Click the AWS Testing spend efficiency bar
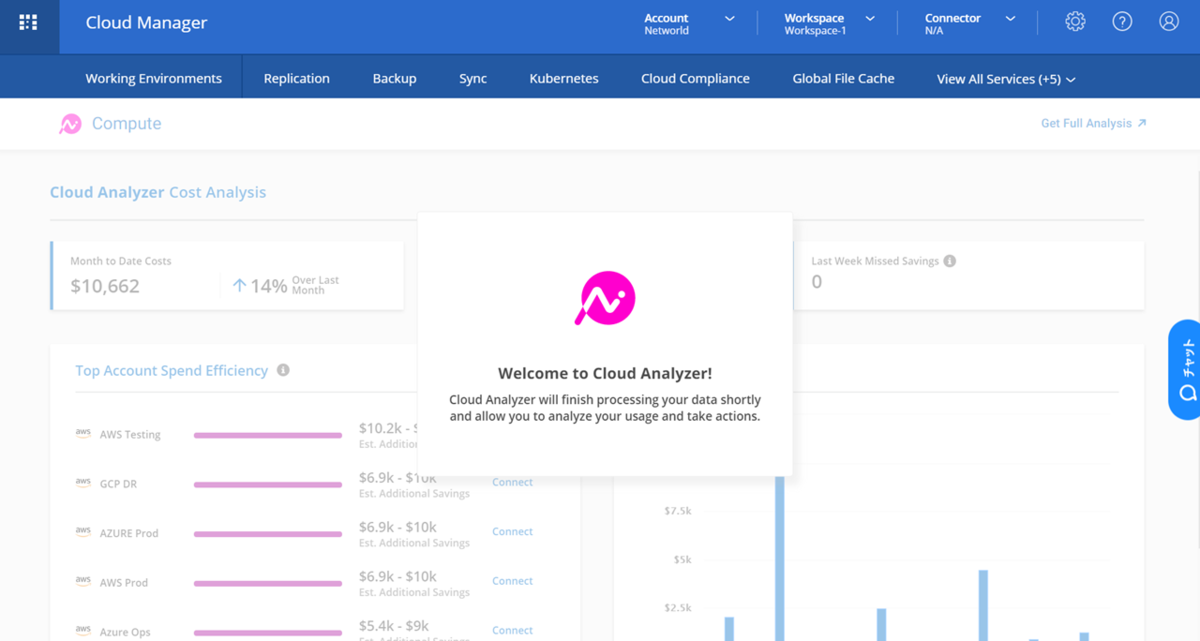The height and width of the screenshot is (641, 1200). tap(268, 435)
